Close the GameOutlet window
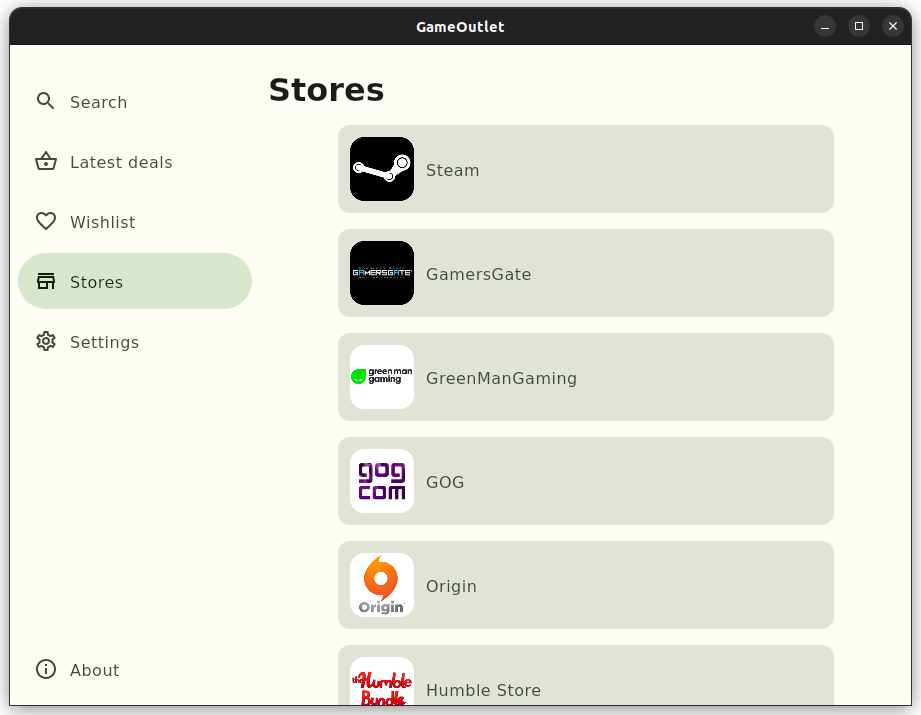Viewport: 921px width, 715px height. (x=893, y=26)
